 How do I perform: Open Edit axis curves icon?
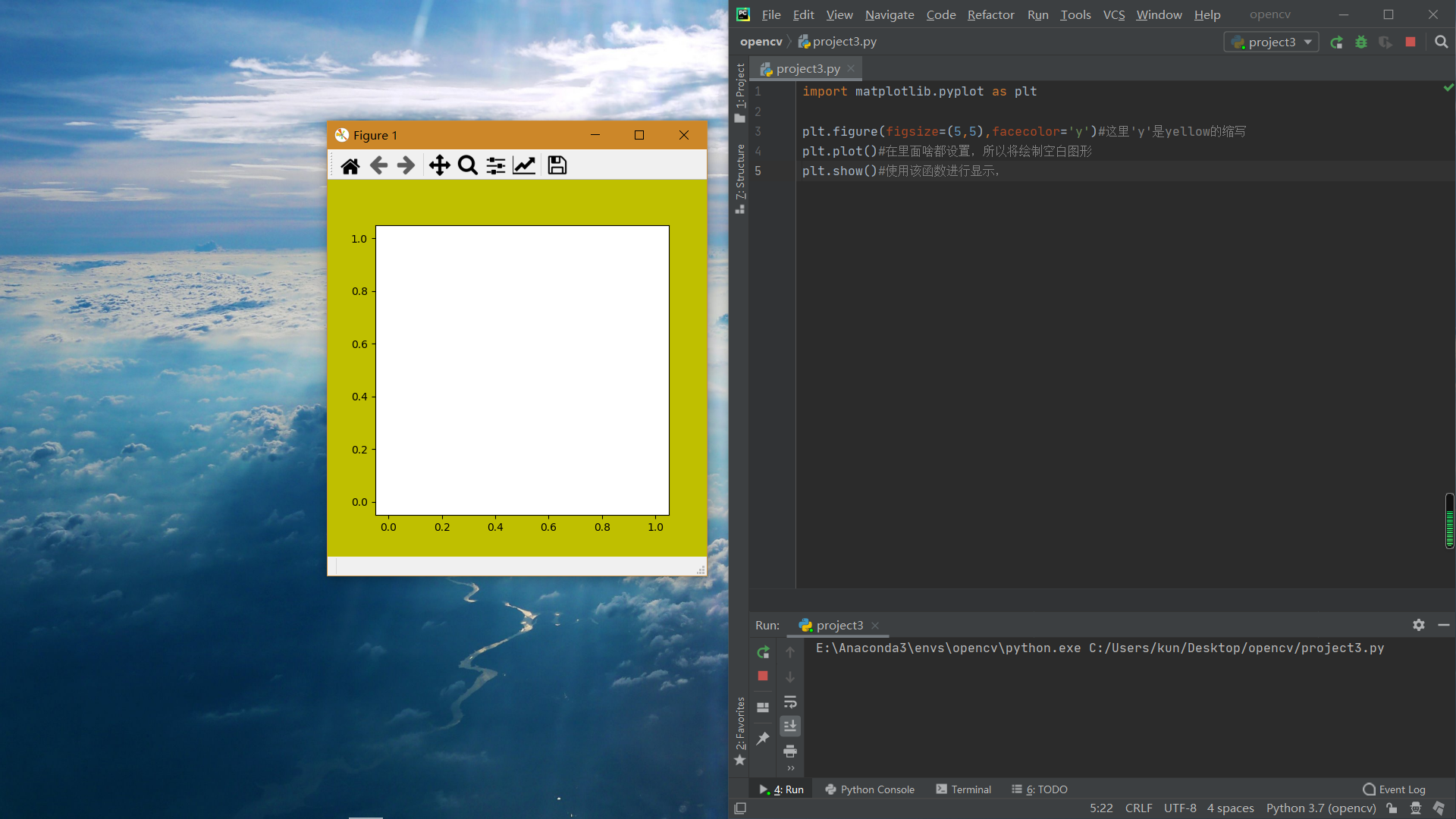click(x=524, y=165)
